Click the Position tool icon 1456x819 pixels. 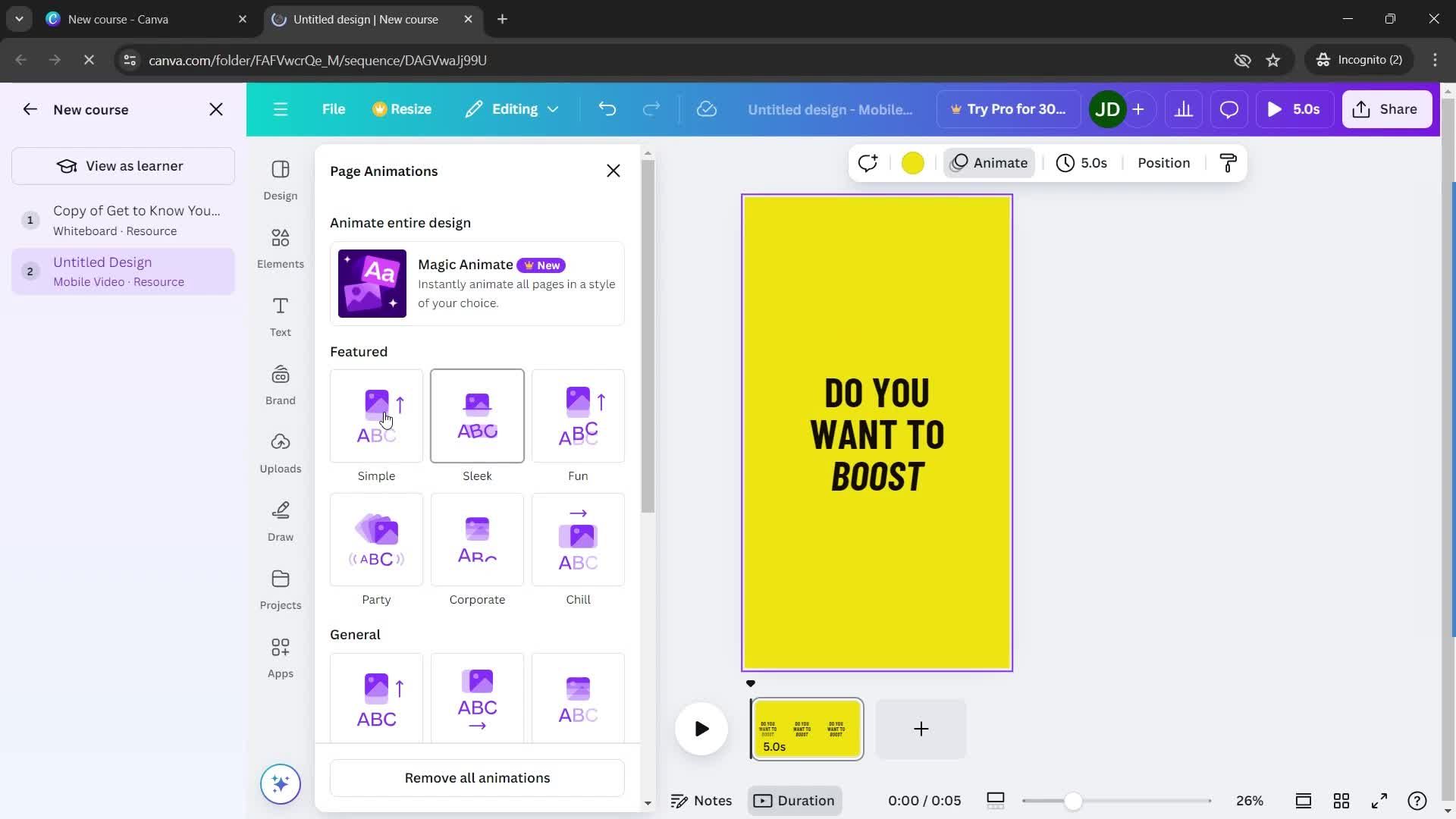(1165, 163)
